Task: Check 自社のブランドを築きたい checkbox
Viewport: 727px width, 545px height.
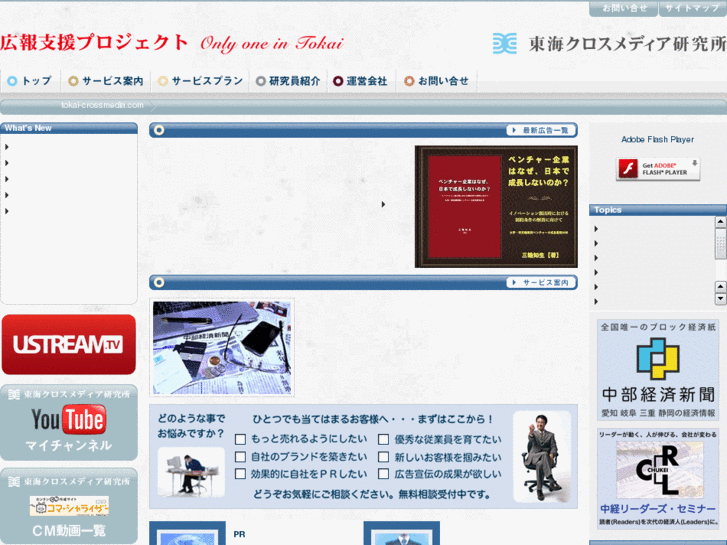Action: tap(240, 457)
